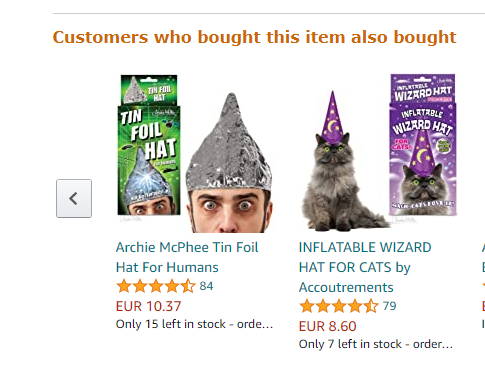Select the EUR 10.37 price

click(148, 306)
